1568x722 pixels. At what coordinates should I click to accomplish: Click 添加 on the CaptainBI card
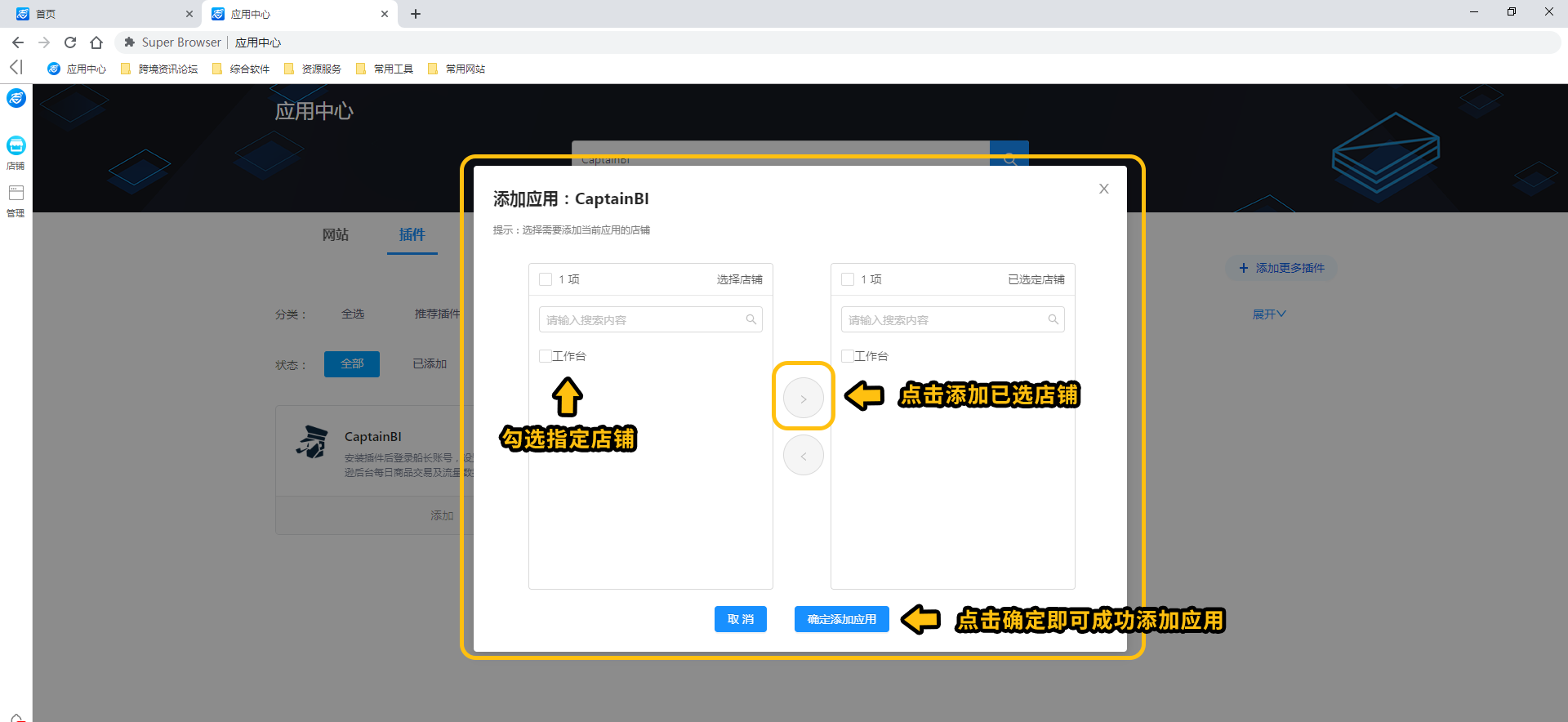(442, 515)
